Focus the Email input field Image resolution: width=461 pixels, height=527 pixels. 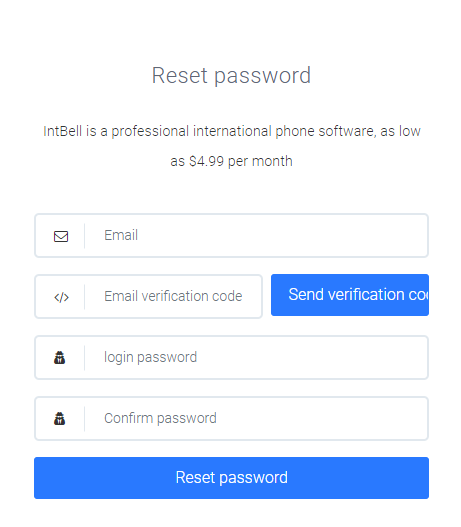click(231, 235)
